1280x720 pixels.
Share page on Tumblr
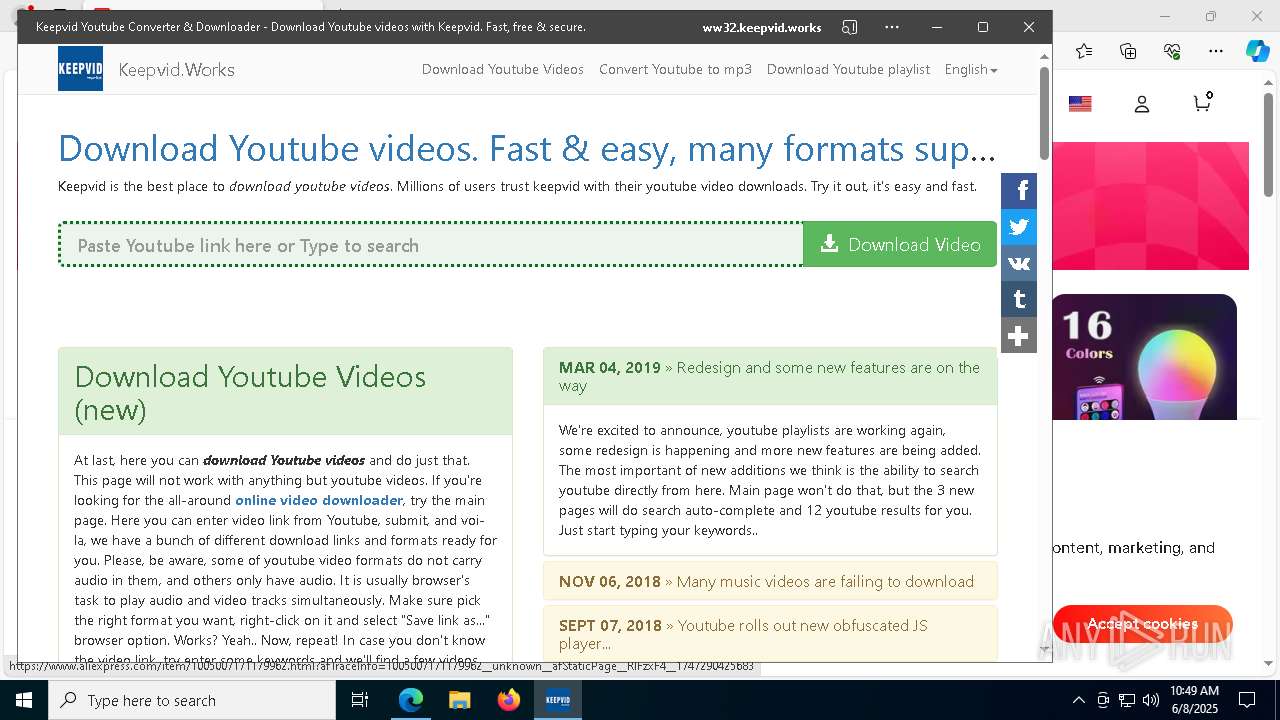1019,299
